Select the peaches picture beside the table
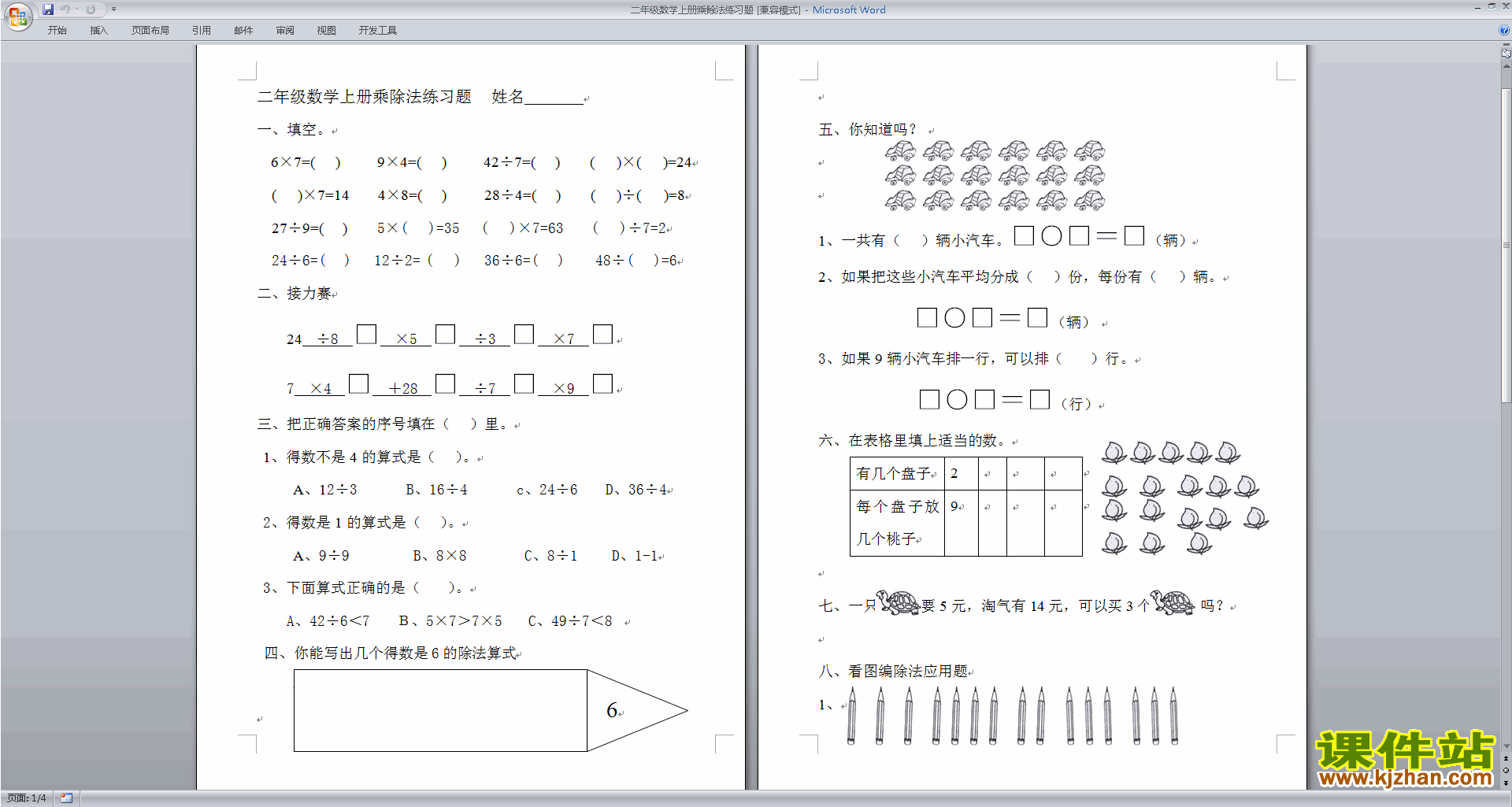Viewport: 1512px width, 807px height. click(1185, 498)
